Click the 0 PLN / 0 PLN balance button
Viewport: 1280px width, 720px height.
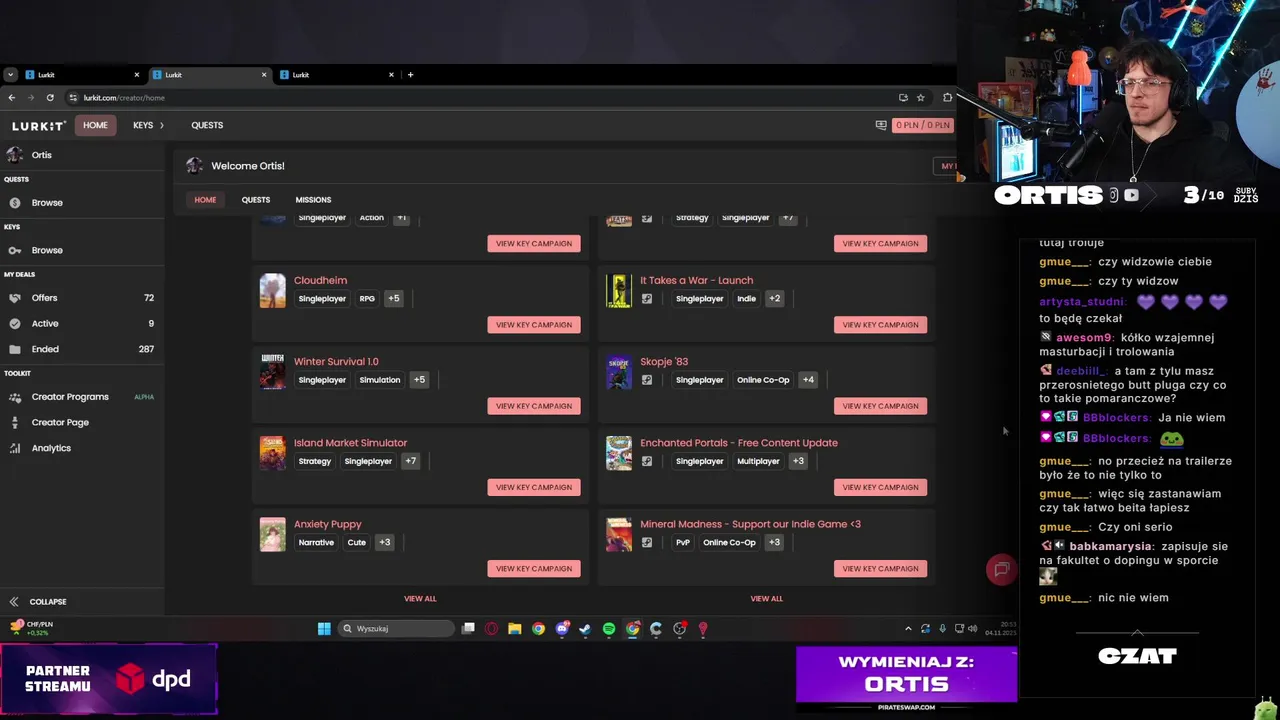point(922,125)
